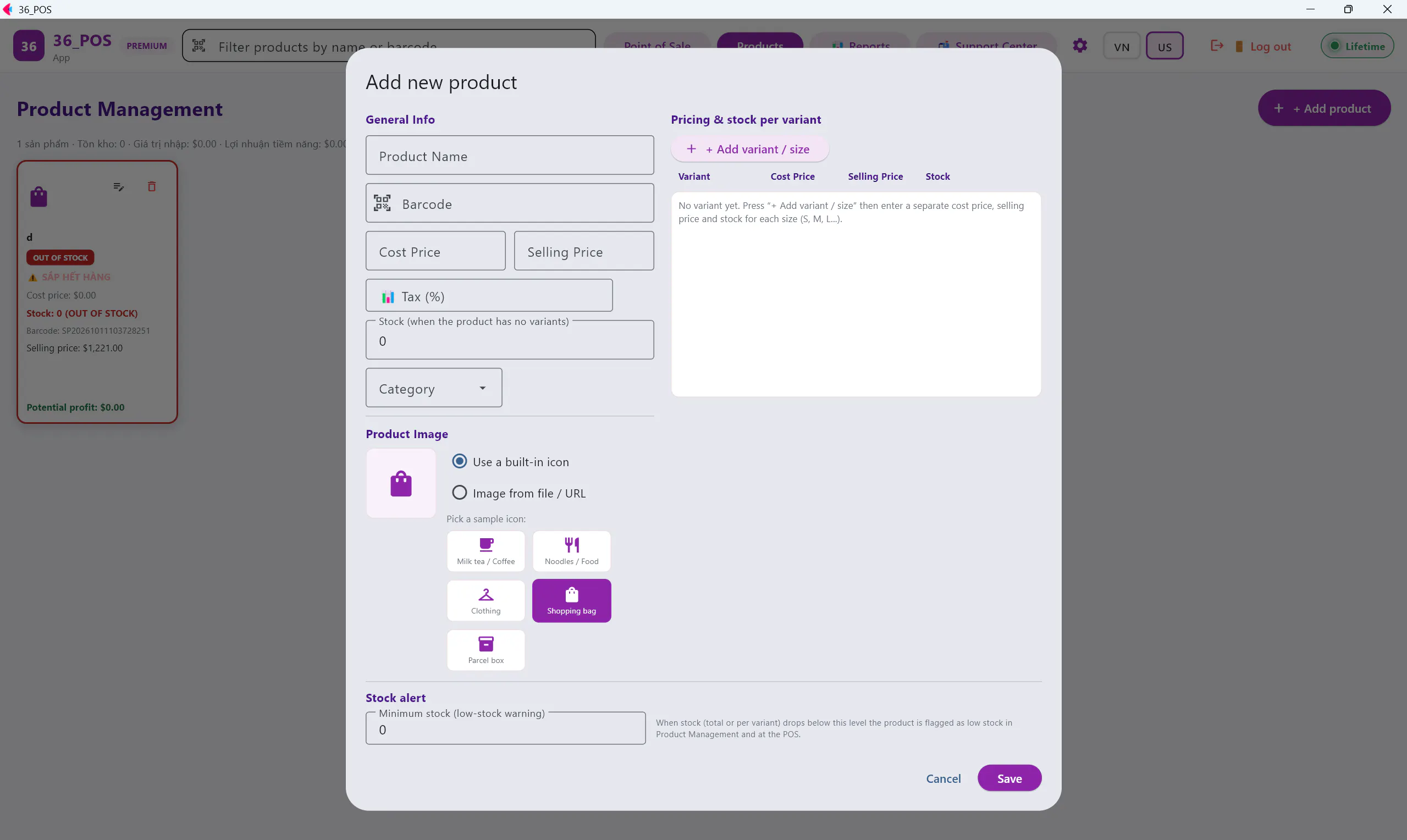The image size is (1407, 840).
Task: Click the 36 app logo badge
Action: tap(29, 46)
